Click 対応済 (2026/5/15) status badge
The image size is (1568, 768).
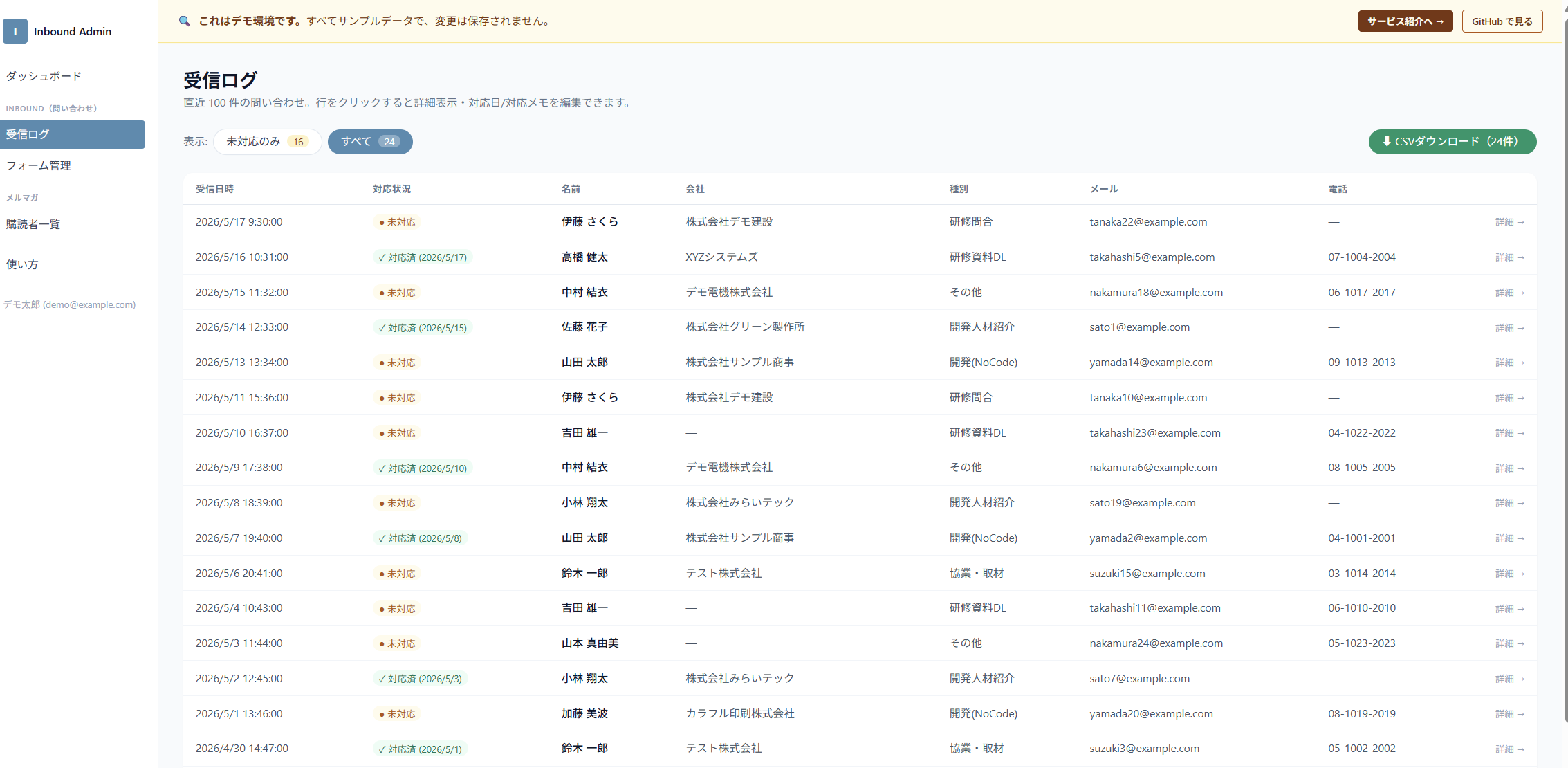[423, 328]
